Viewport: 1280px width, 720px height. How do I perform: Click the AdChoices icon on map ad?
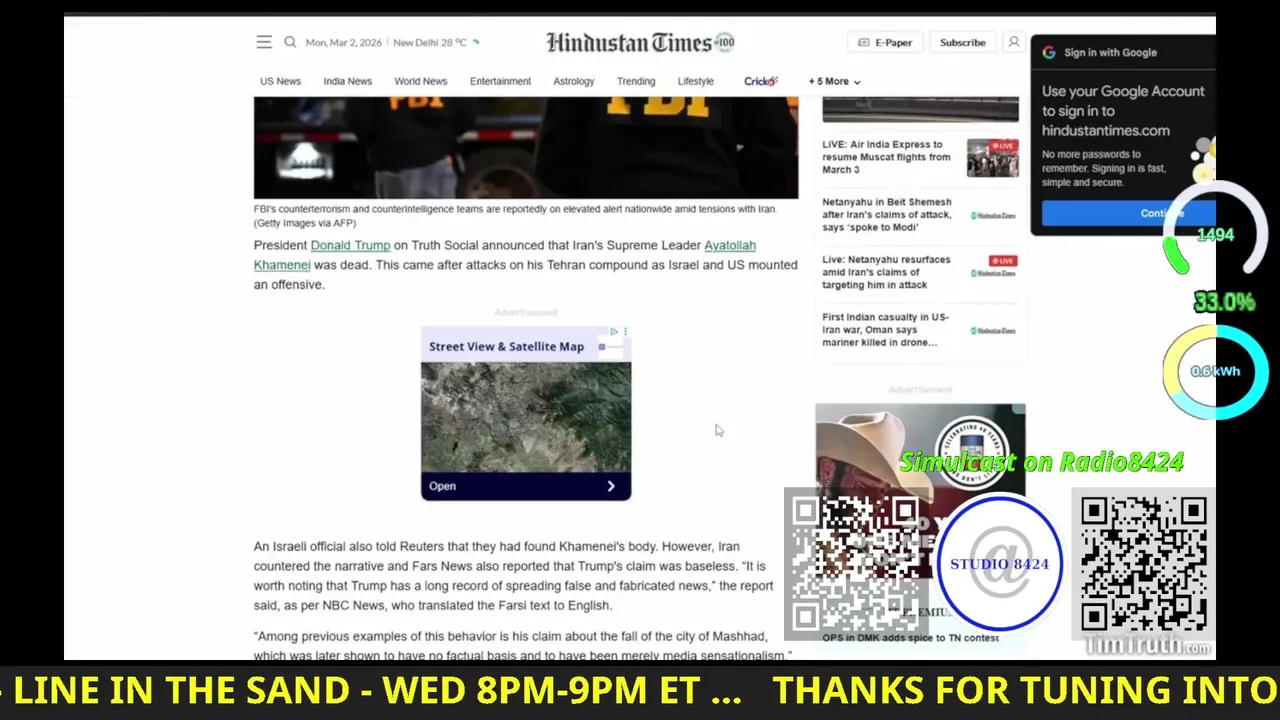[614, 332]
